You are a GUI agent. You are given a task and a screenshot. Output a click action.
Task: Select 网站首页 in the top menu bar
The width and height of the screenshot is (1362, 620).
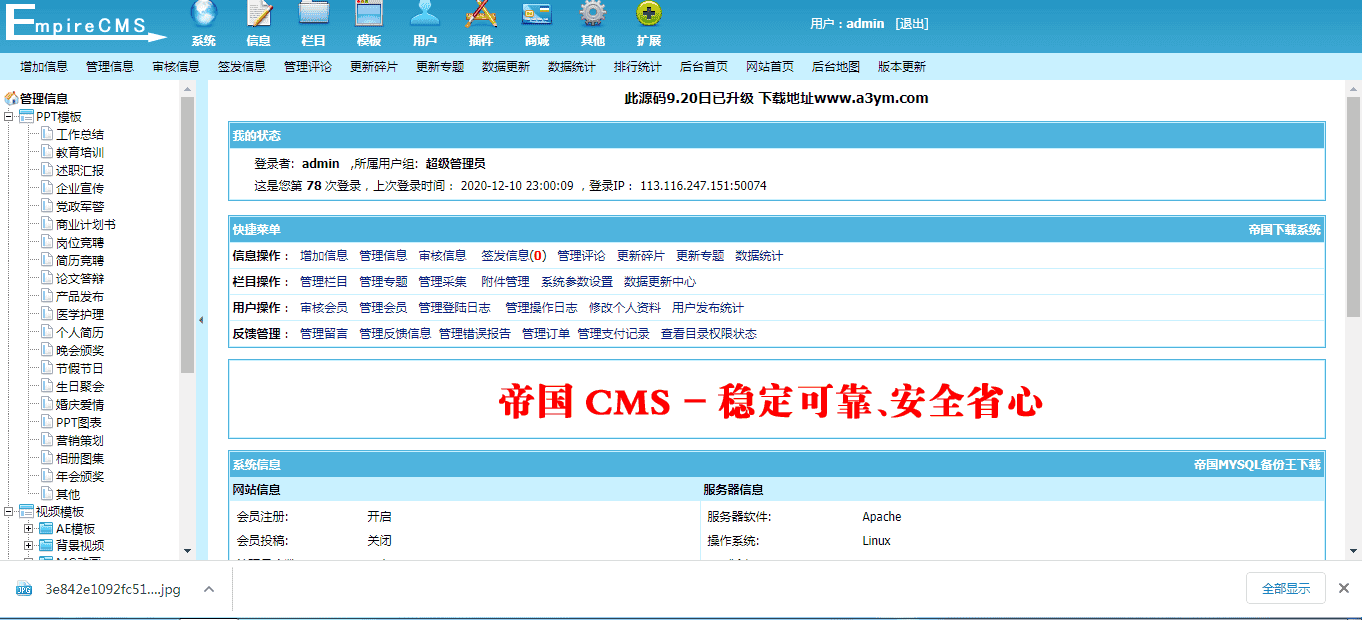tap(770, 67)
